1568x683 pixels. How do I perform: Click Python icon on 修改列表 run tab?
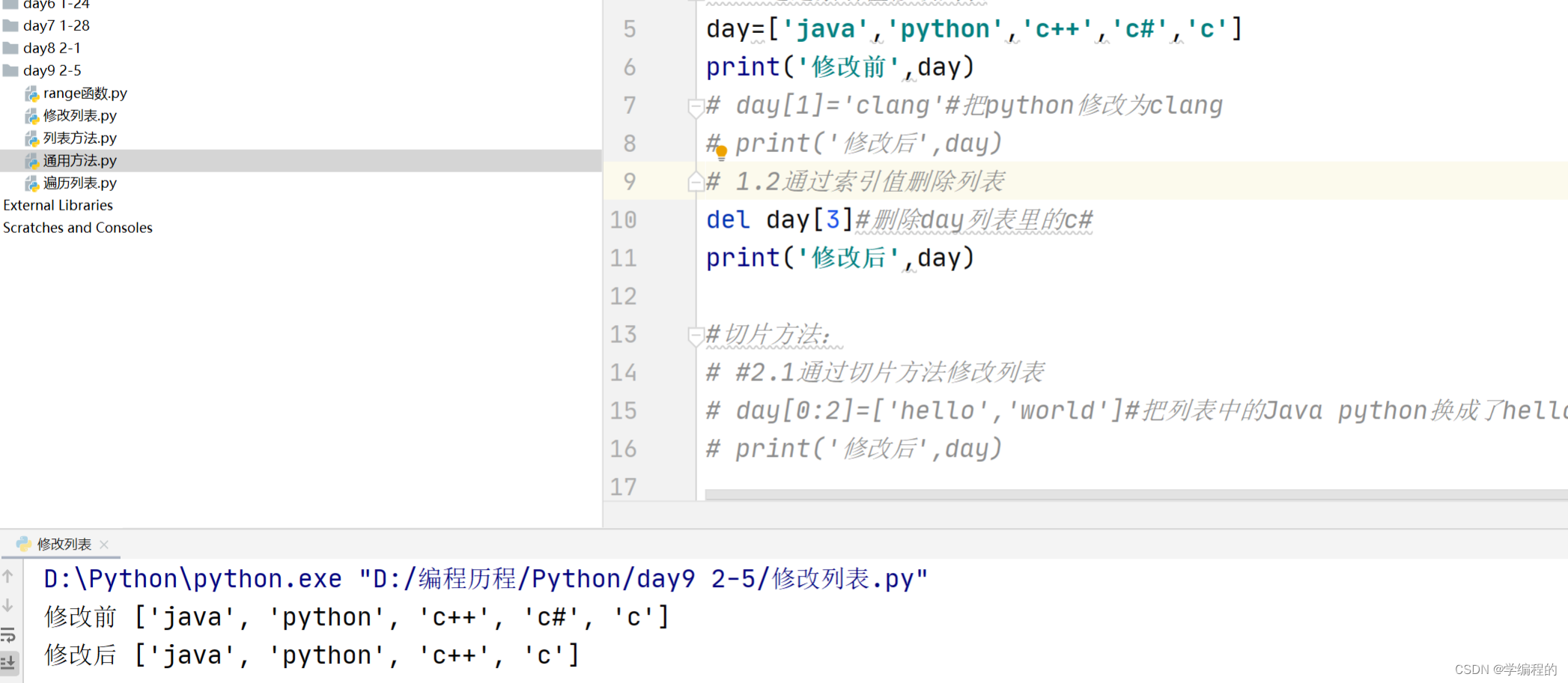click(x=23, y=544)
